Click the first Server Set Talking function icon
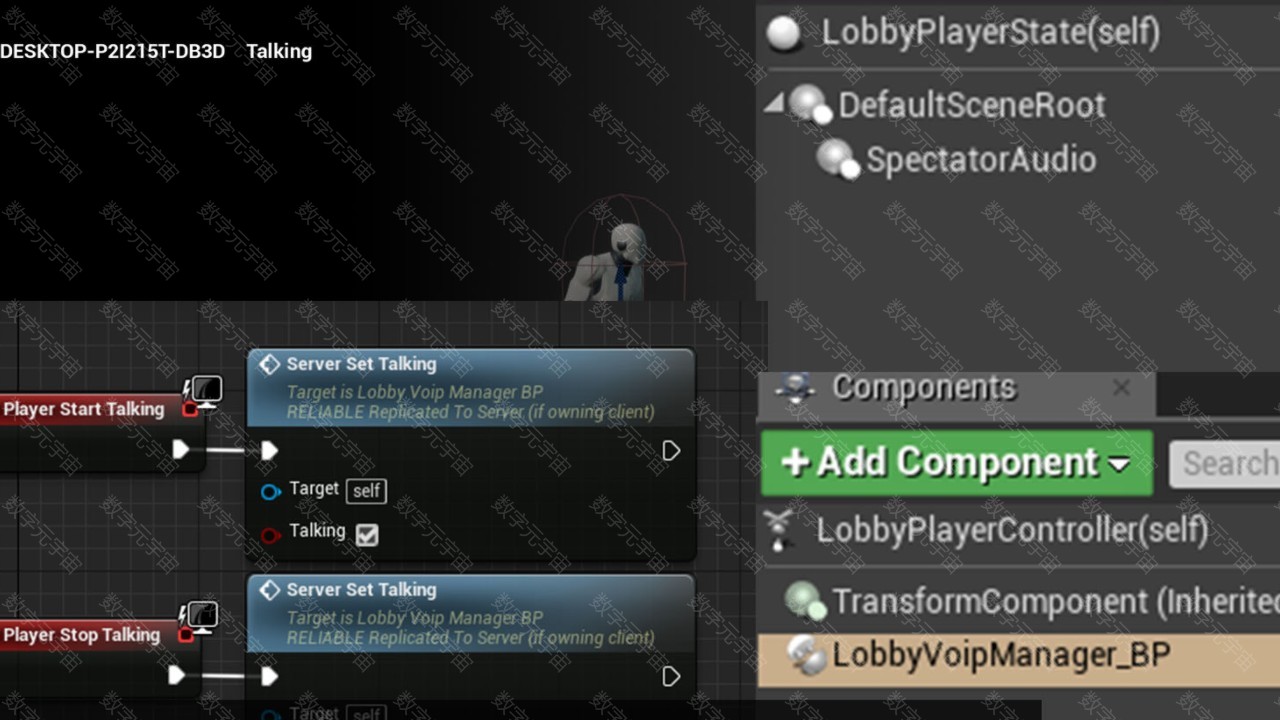1280x720 pixels. click(269, 364)
